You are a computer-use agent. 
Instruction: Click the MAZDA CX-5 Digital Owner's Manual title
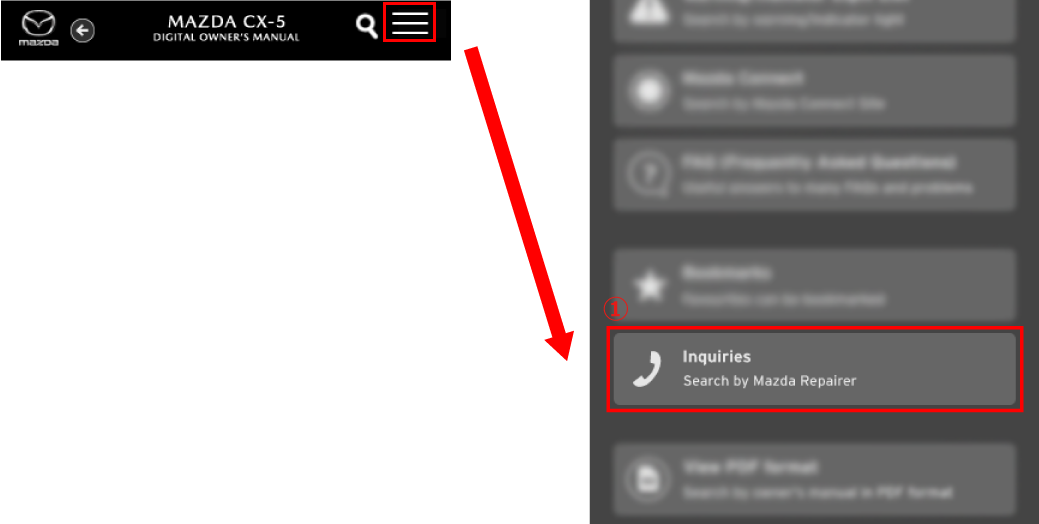pos(226,28)
